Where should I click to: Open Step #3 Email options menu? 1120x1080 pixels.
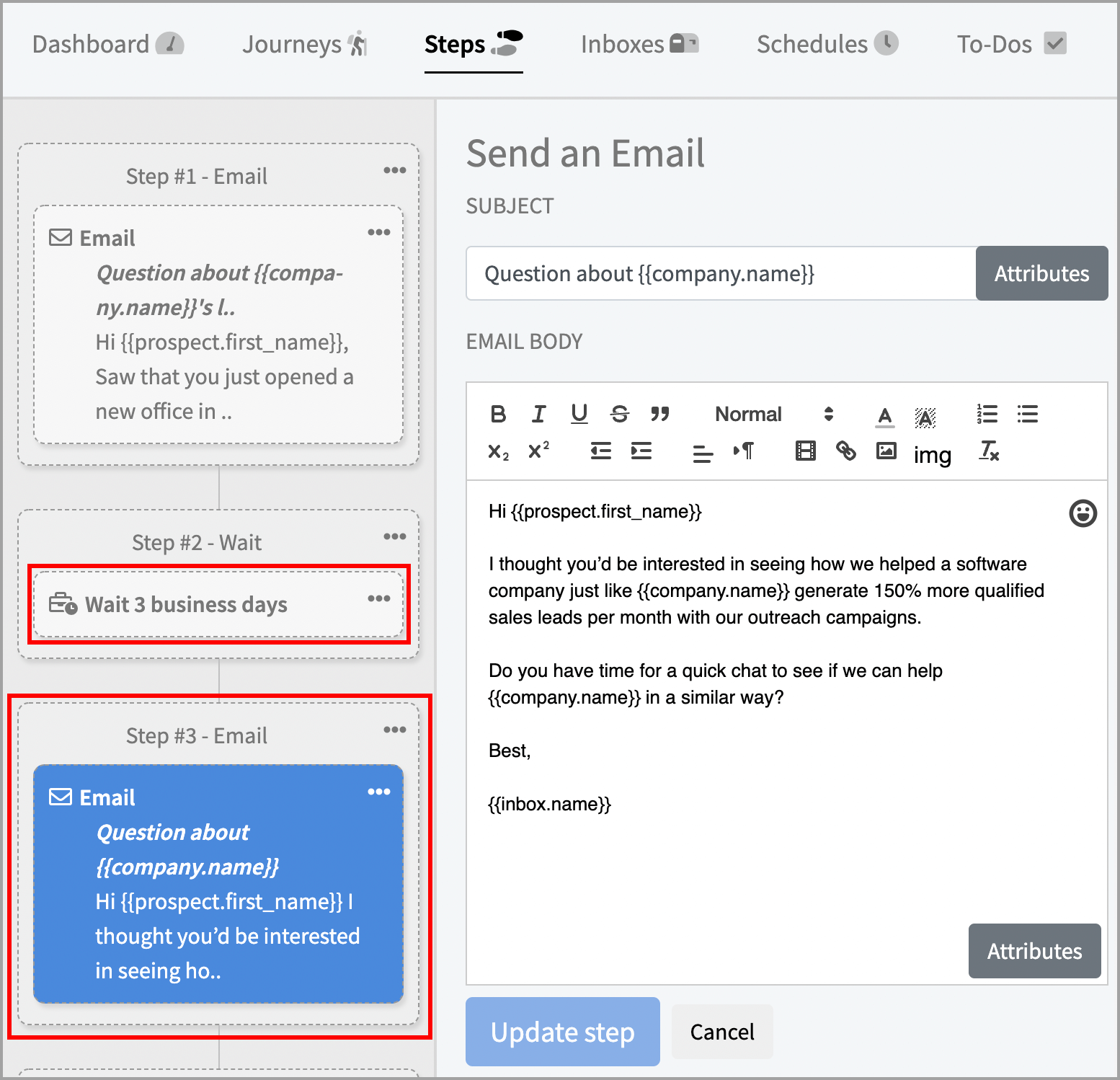pos(394,730)
